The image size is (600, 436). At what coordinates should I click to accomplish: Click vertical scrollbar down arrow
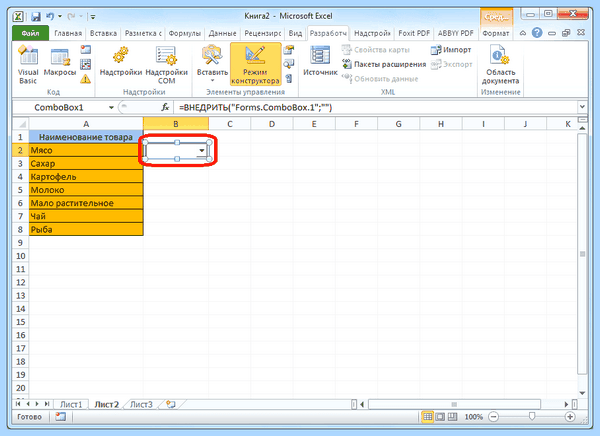click(x=582, y=393)
